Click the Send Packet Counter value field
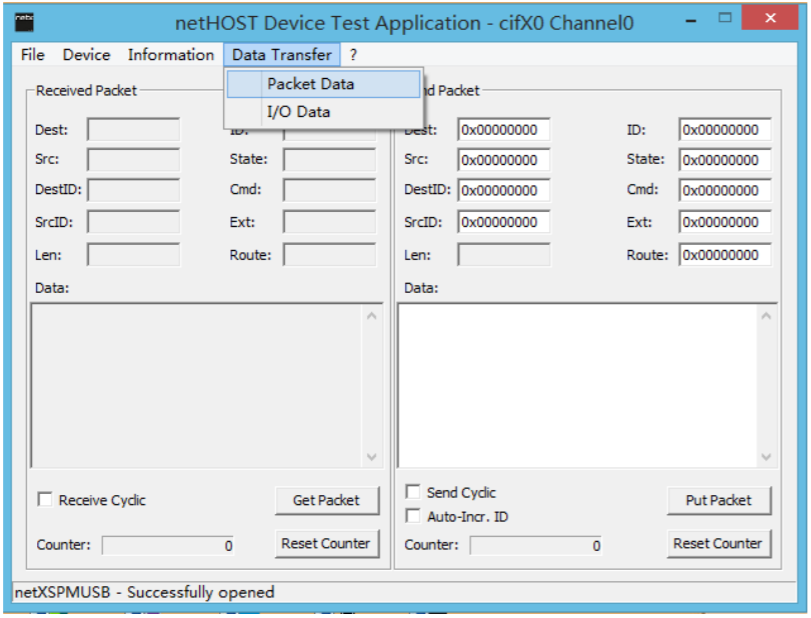The width and height of the screenshot is (811, 618). [x=535, y=546]
